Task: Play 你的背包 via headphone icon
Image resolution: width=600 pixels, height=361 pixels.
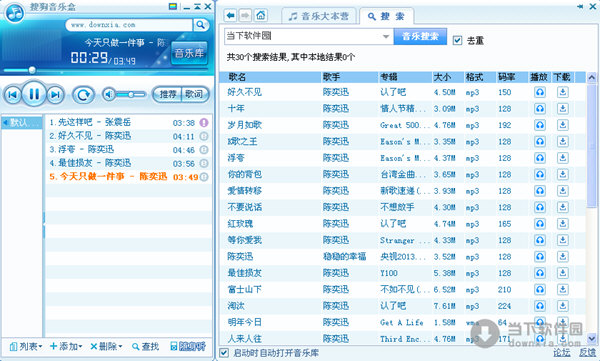Action: [x=540, y=175]
